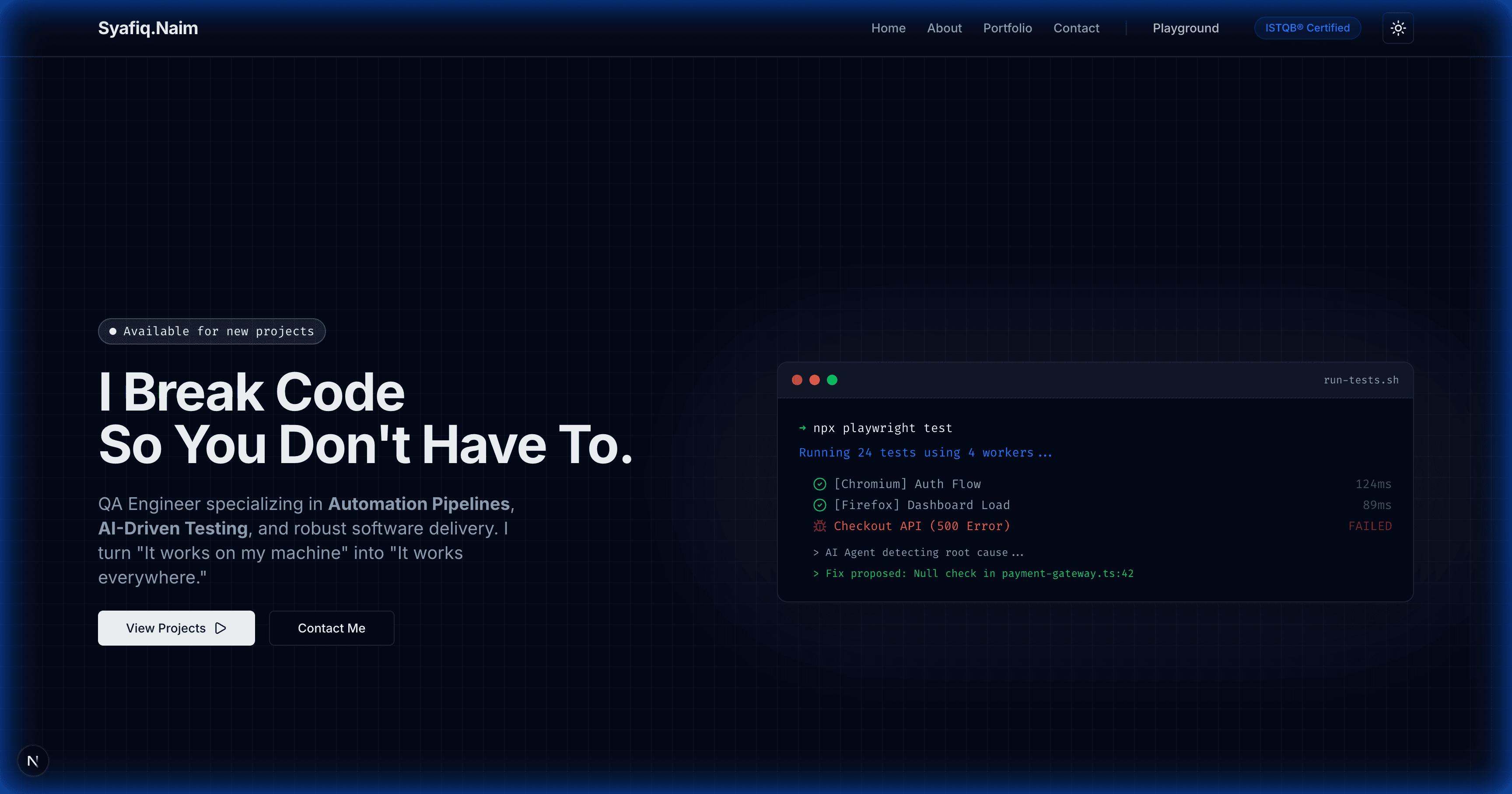Screen dimensions: 1512x794
Task: Click the green checkmark beside Firefox Dashboard Load
Action: point(819,505)
